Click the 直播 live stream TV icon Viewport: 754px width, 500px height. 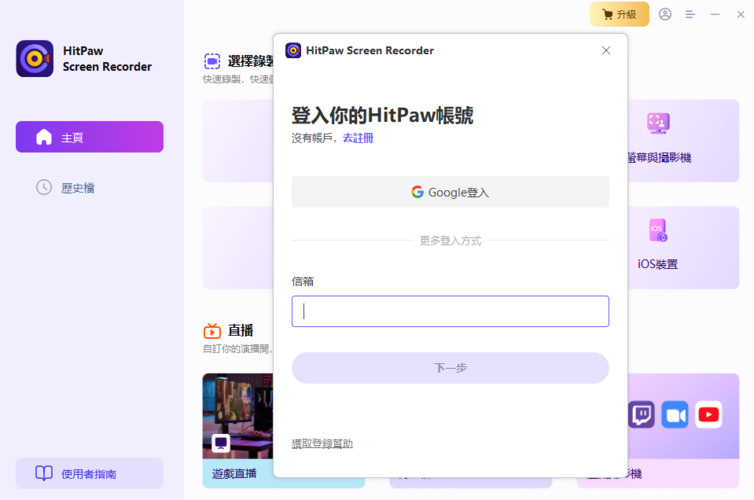tap(212, 331)
